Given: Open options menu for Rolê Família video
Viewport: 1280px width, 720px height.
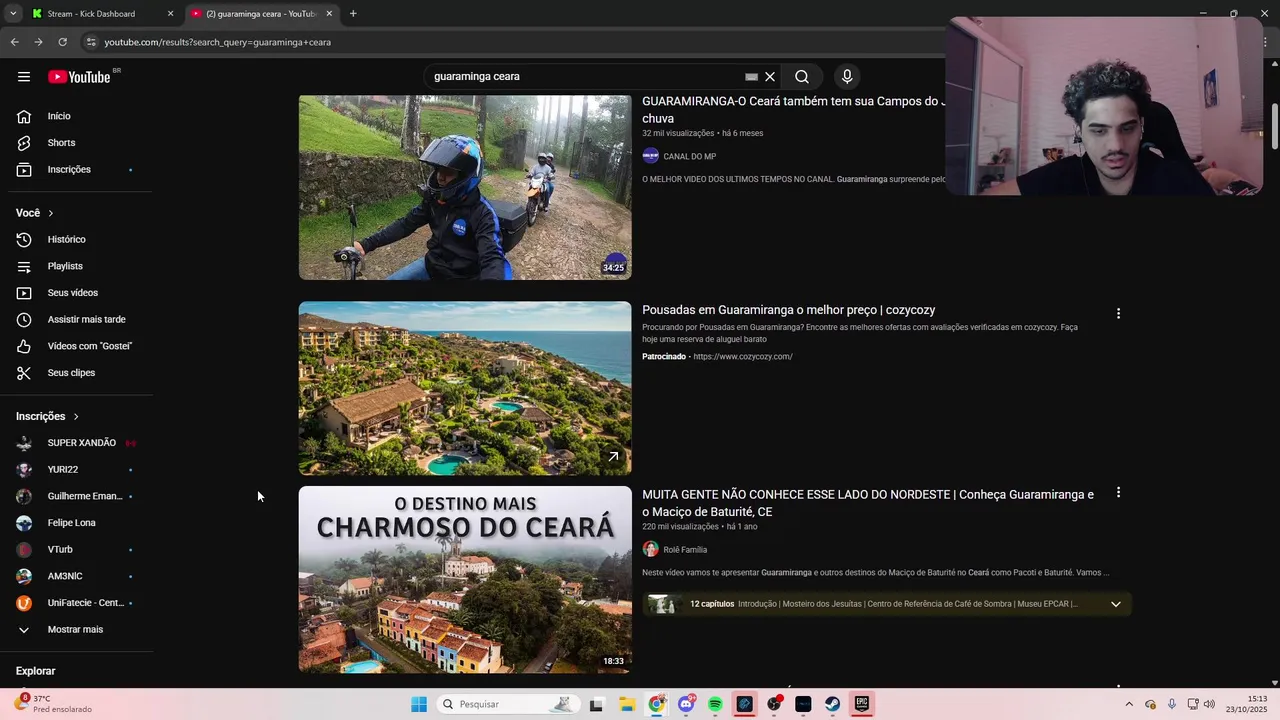Looking at the screenshot, I should 1118,492.
